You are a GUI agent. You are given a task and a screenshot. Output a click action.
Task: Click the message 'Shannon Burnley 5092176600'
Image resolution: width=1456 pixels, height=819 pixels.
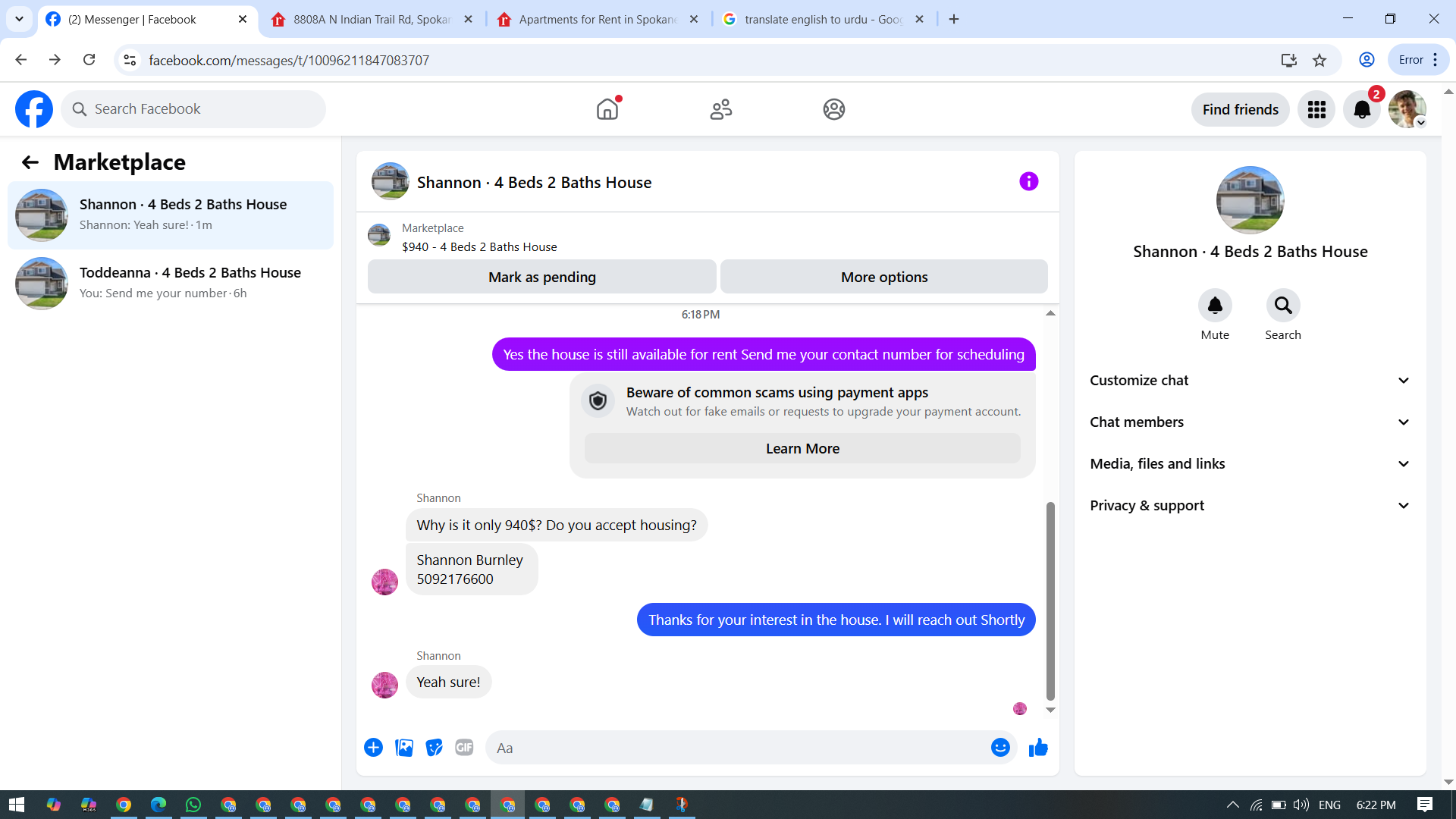point(472,569)
